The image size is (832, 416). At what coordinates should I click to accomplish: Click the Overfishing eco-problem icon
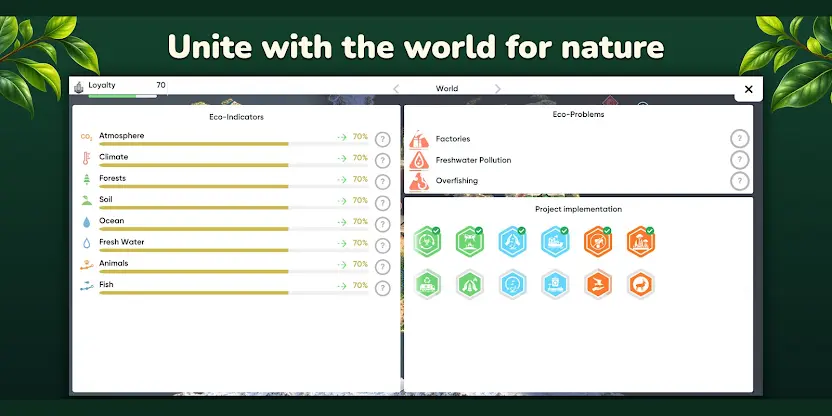419,181
